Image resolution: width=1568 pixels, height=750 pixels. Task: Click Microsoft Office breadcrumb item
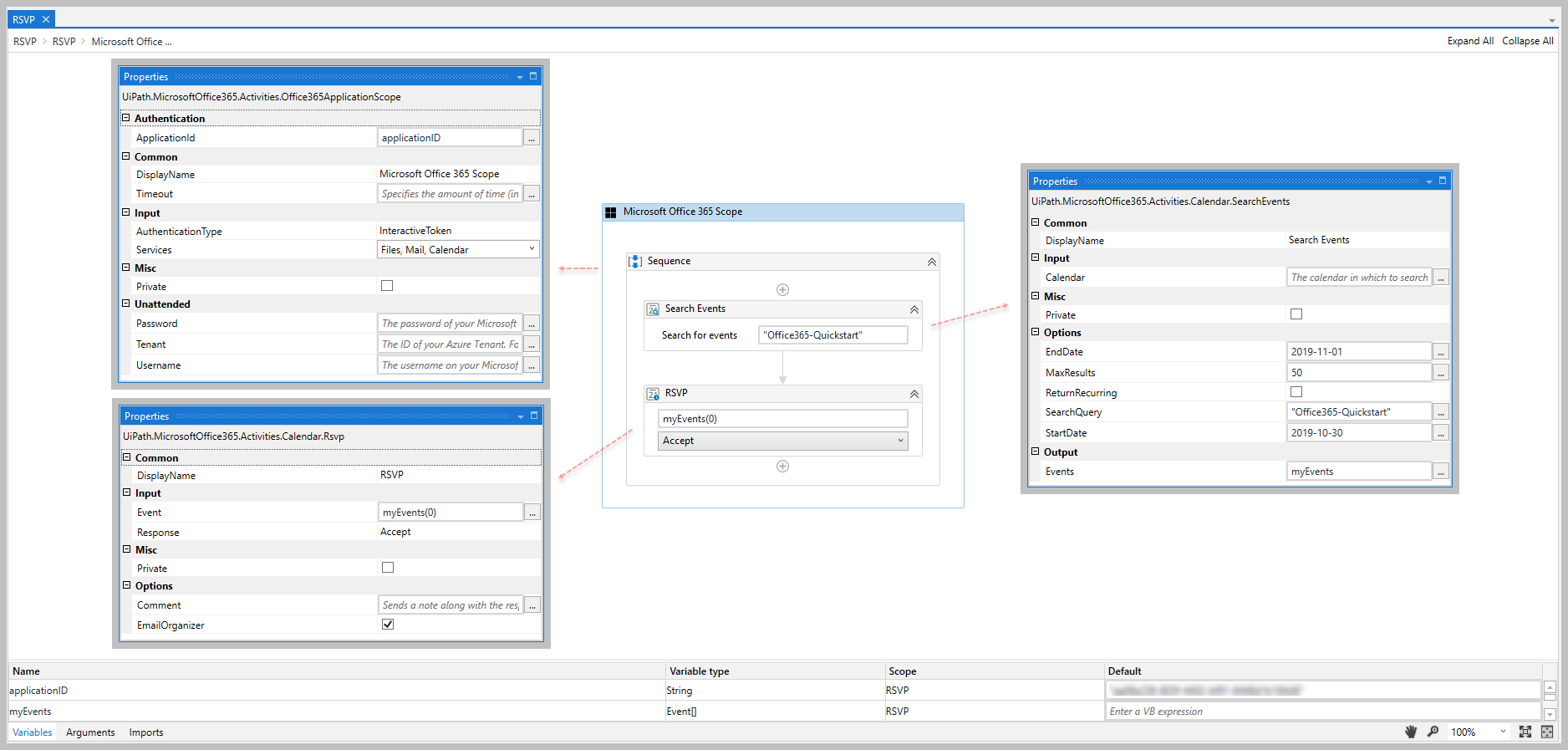pos(131,42)
